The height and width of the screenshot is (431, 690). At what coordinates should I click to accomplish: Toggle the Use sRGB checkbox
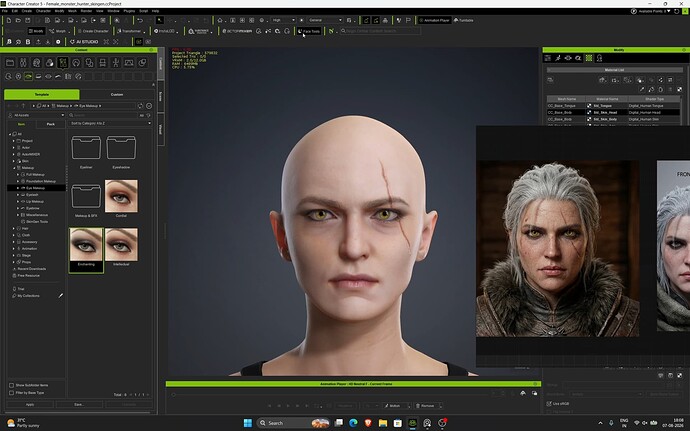[549, 403]
